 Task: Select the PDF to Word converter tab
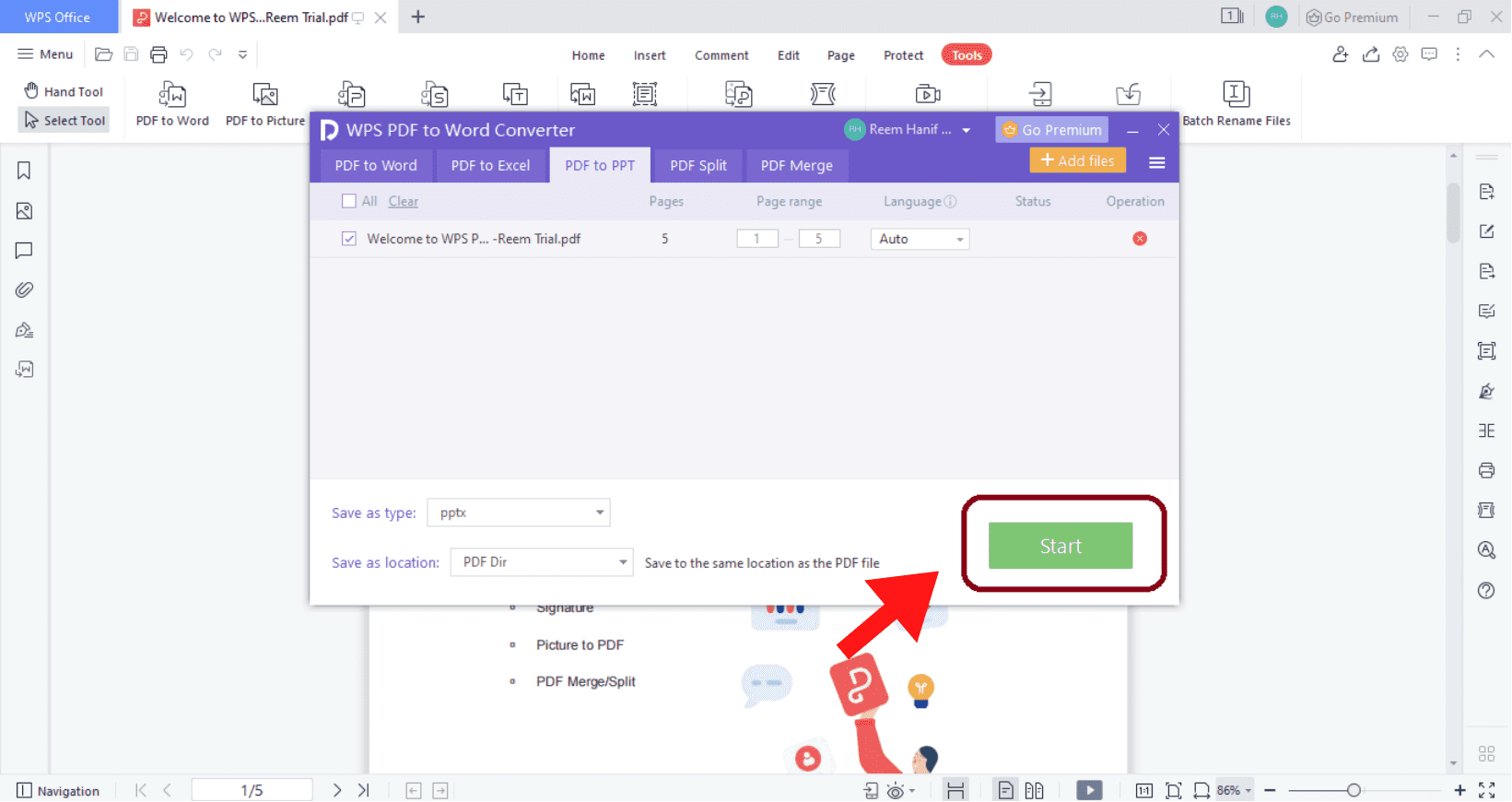[x=376, y=165]
